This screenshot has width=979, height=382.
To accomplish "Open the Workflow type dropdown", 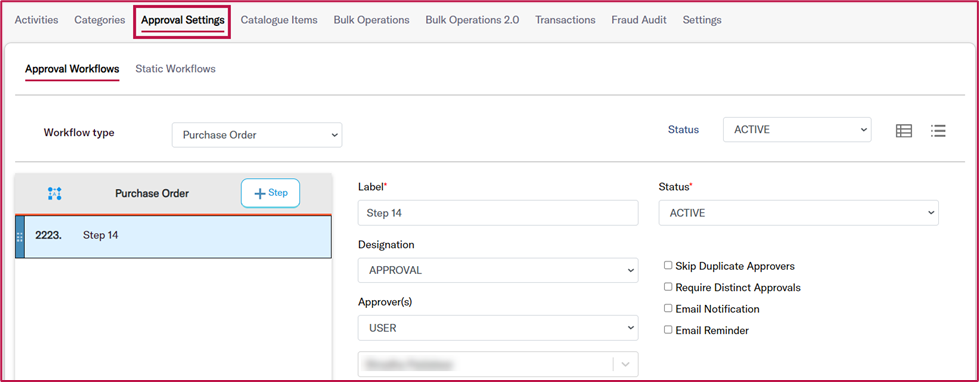I will (x=257, y=135).
